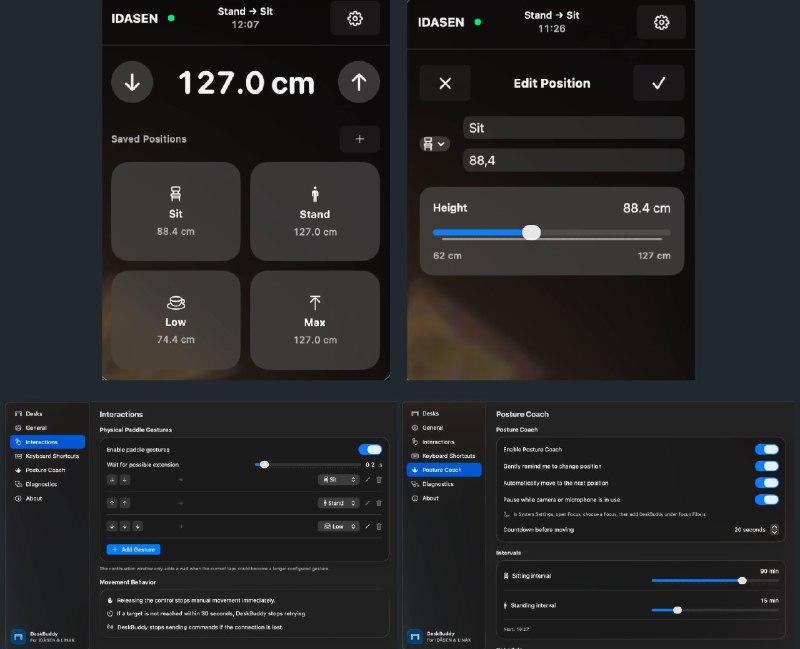Toggle Pause while camera or microphone in use
The width and height of the screenshot is (800, 649).
click(767, 500)
